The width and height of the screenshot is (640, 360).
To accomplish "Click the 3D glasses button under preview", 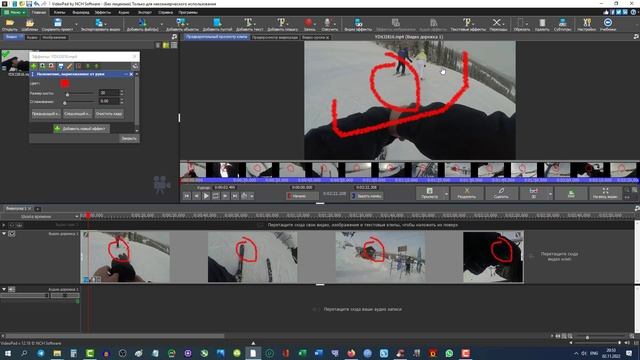I will 533,193.
